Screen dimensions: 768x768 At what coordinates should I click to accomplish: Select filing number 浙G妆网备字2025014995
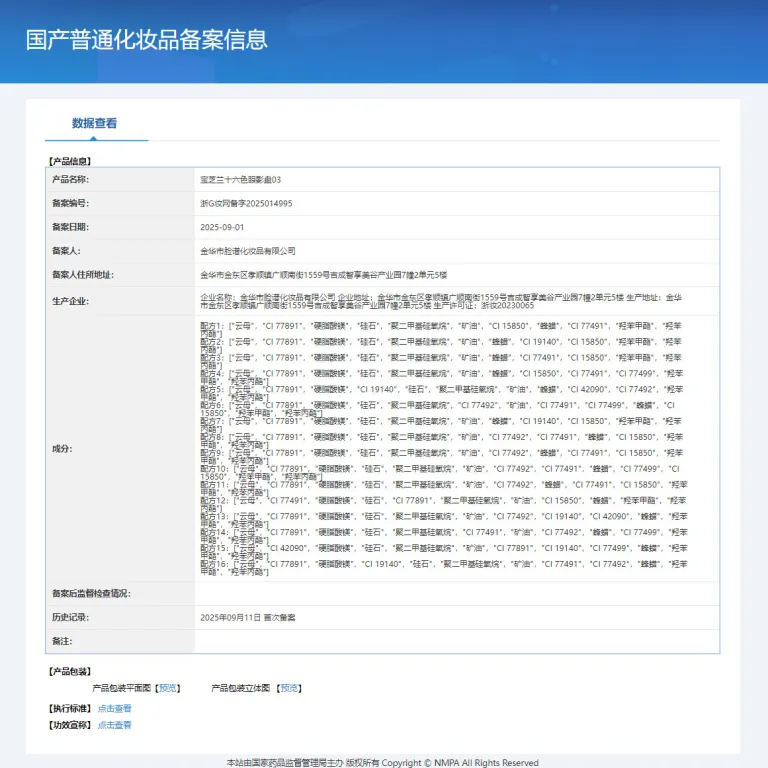(x=246, y=203)
